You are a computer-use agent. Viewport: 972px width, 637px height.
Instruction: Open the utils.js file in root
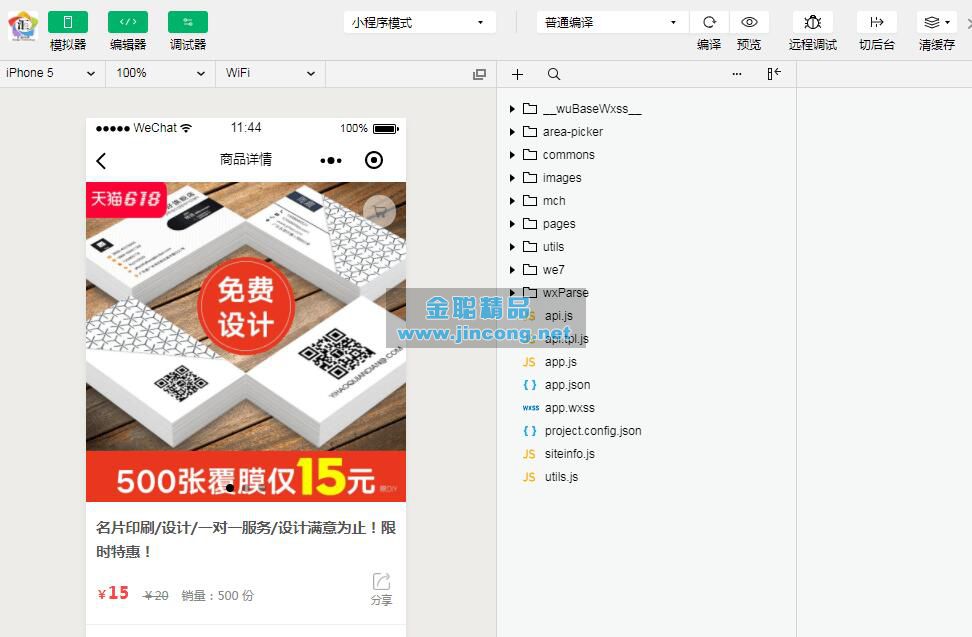(x=550, y=477)
